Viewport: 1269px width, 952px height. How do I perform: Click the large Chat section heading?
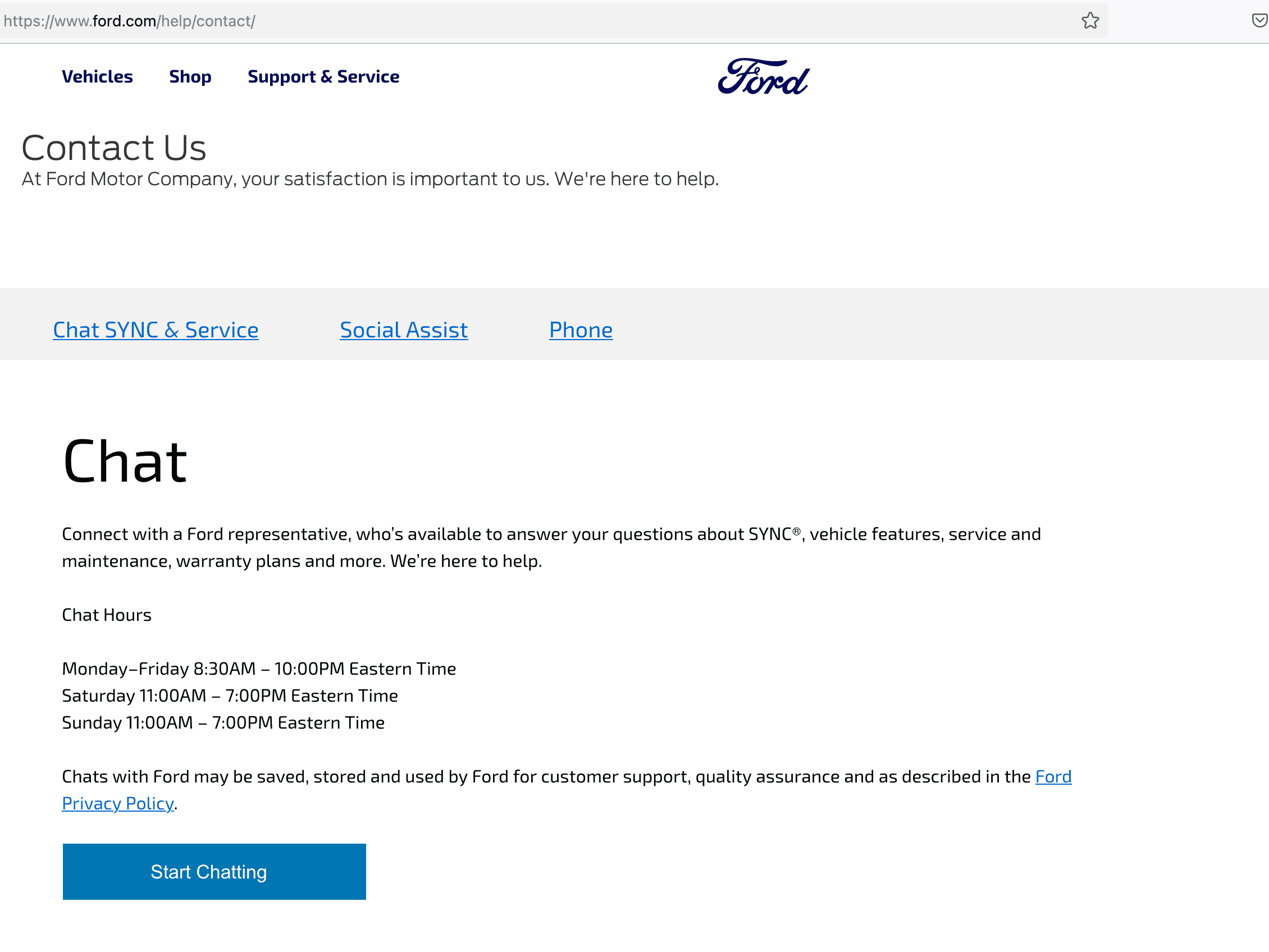[x=125, y=461]
